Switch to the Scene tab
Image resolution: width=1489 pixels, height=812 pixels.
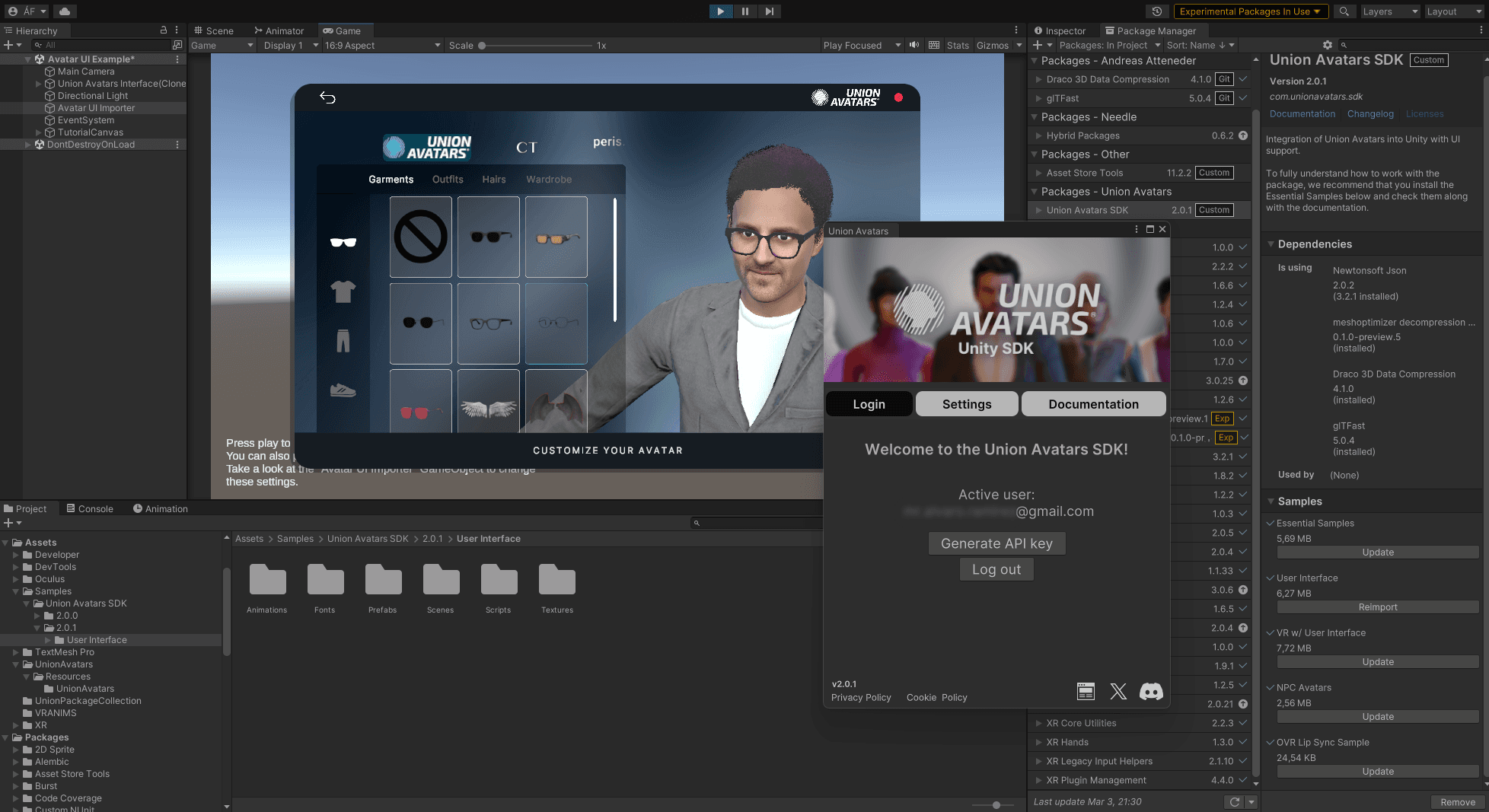(213, 30)
